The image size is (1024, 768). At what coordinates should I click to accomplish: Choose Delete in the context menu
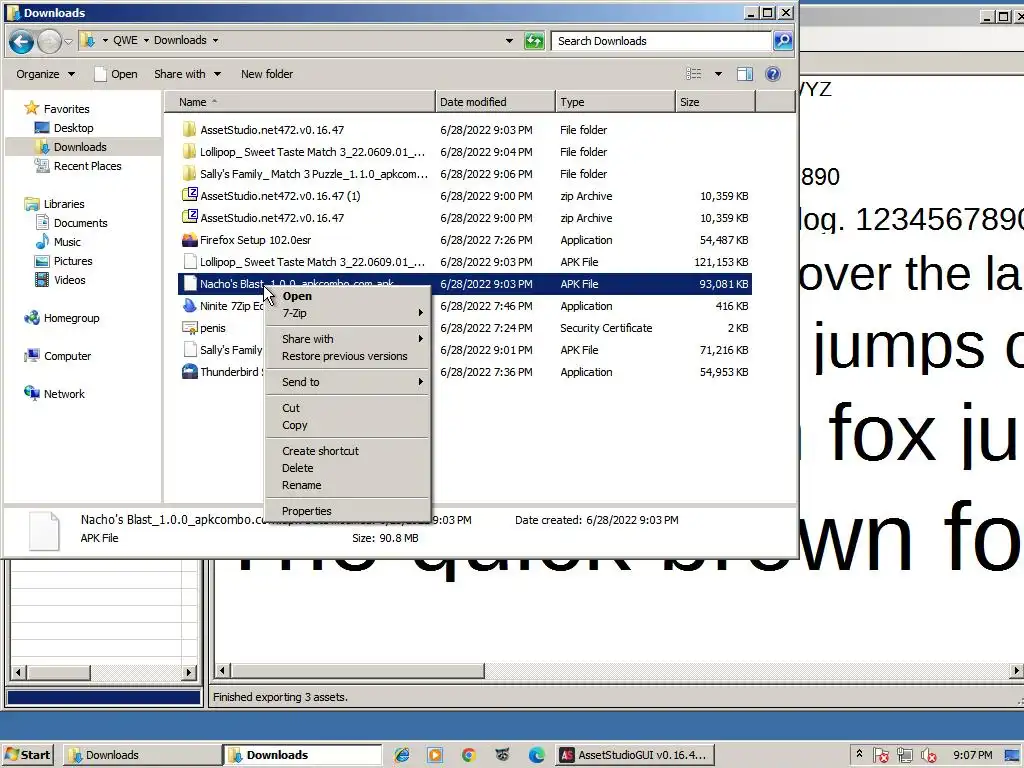pyautogui.click(x=347, y=468)
